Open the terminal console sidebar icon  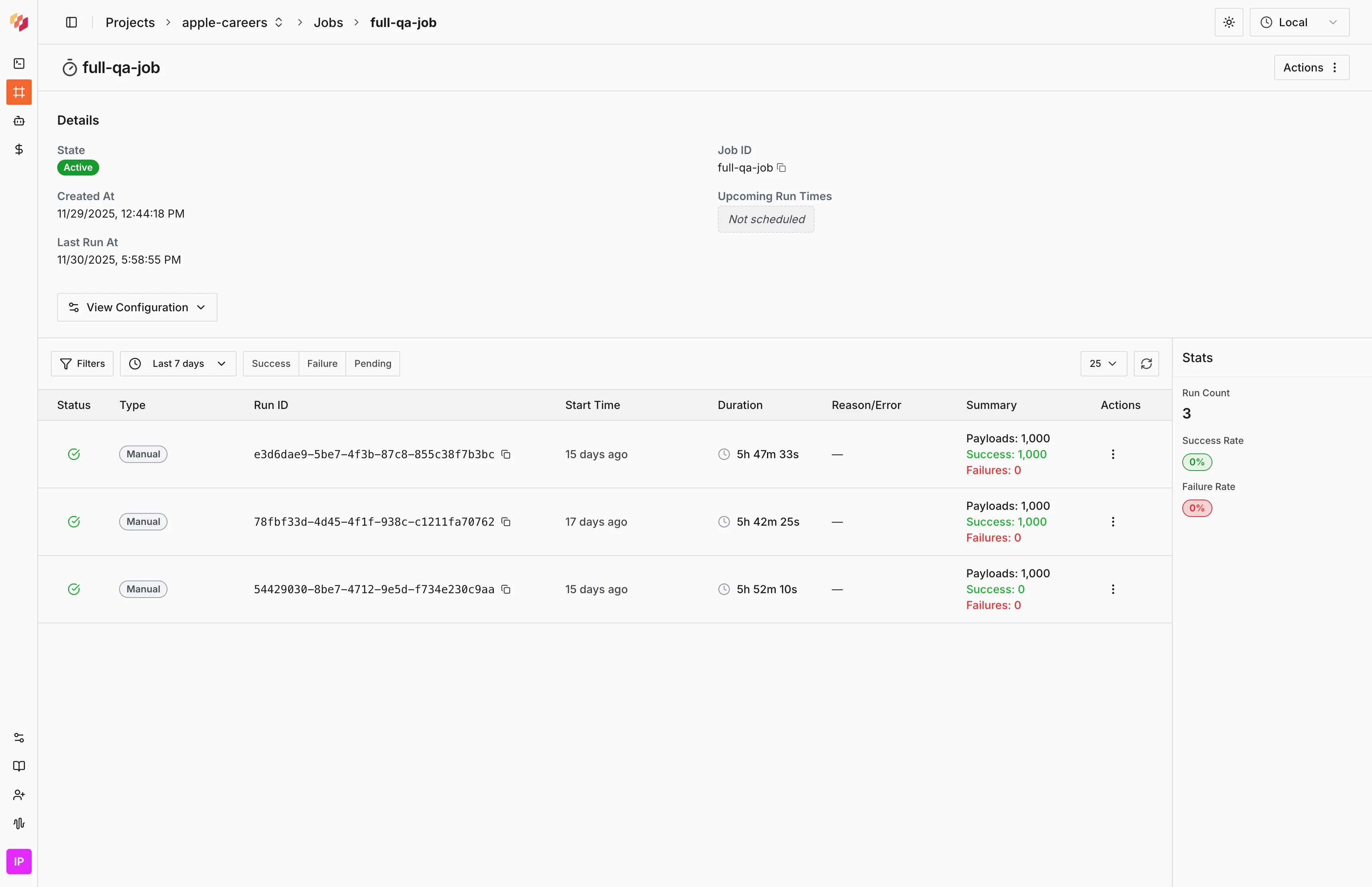(19, 64)
